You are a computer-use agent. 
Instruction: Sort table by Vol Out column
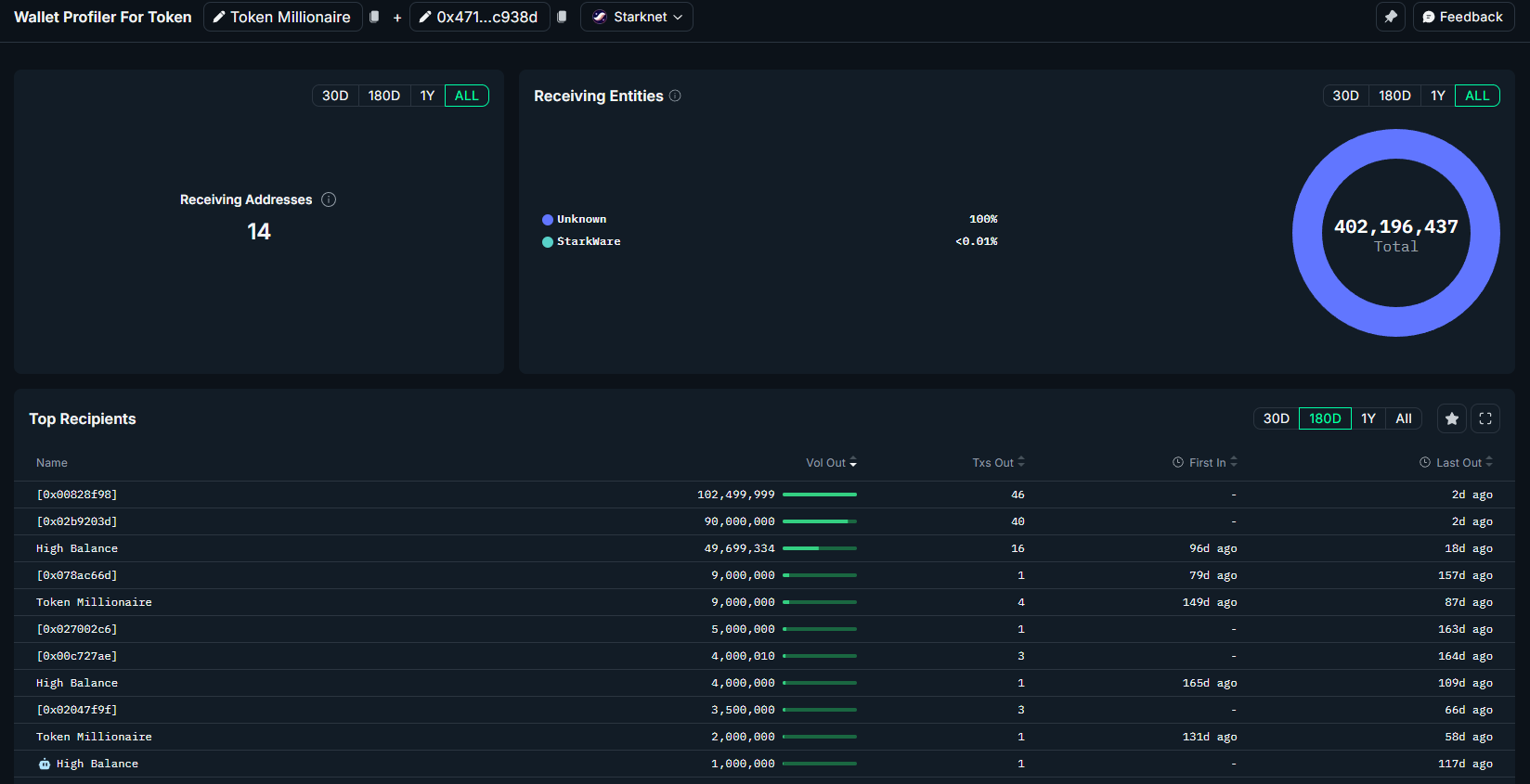(x=831, y=462)
